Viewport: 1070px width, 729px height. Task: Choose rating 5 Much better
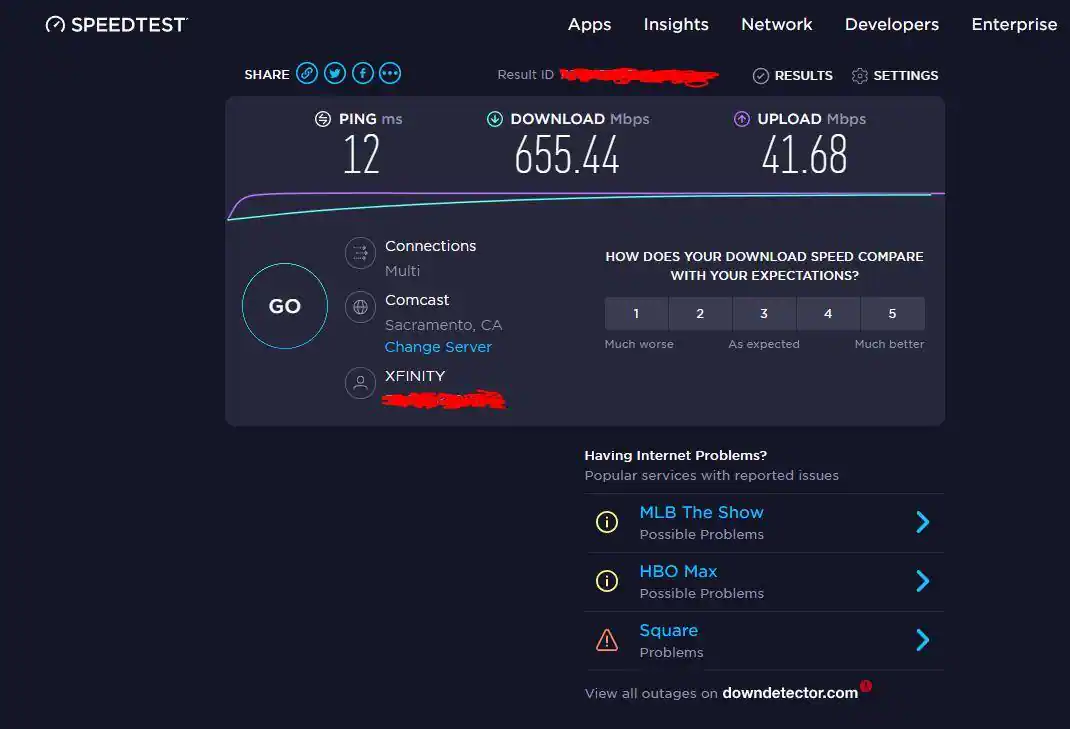pos(892,314)
